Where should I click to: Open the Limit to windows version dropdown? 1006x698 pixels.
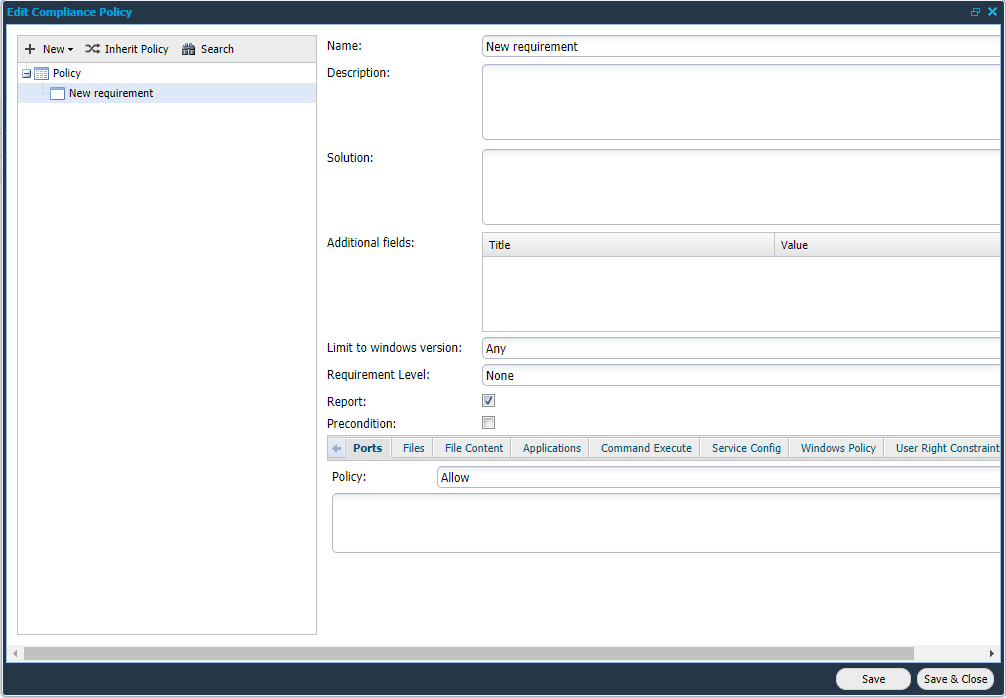point(740,348)
